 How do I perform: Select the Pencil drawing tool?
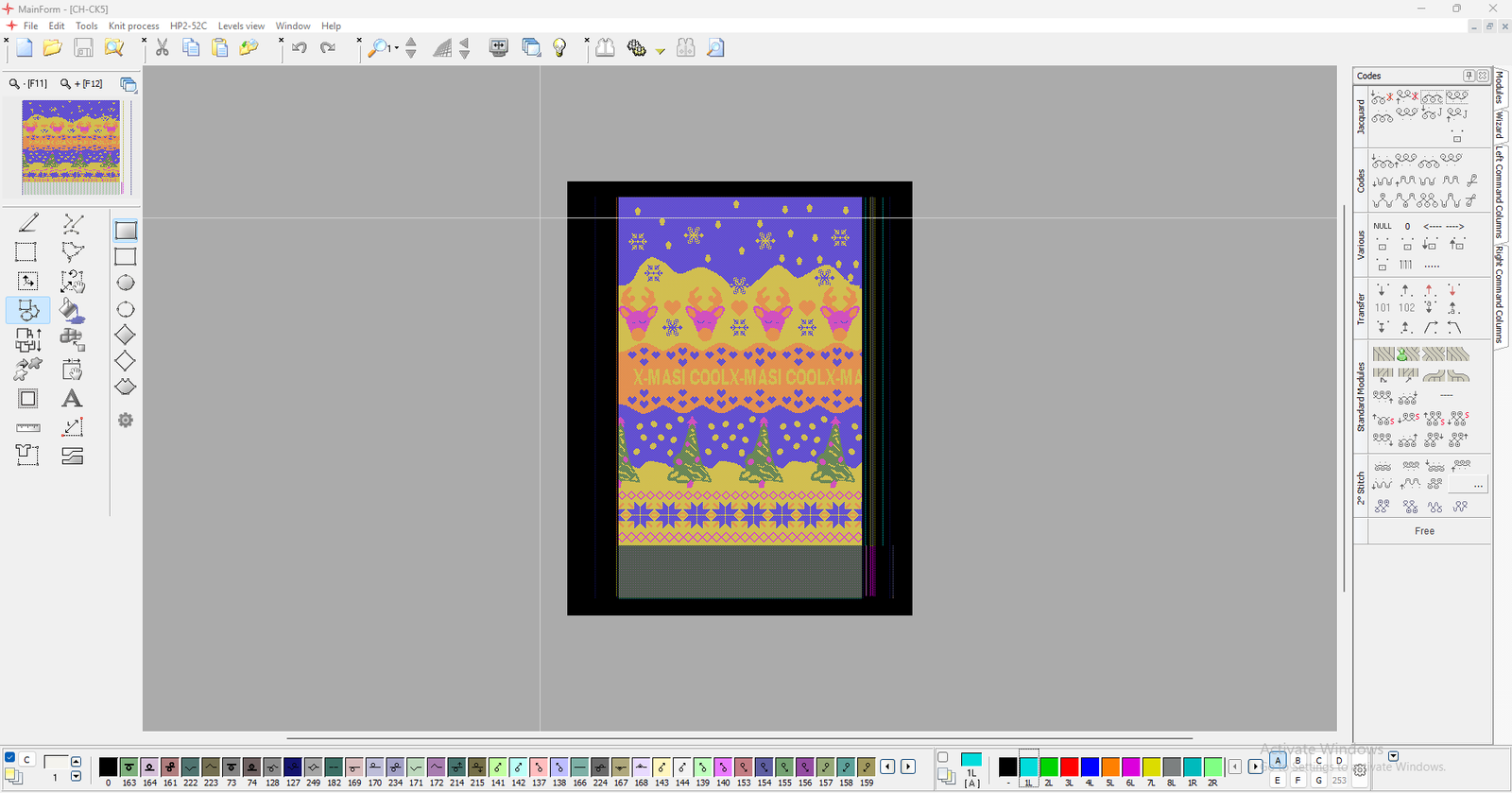point(28,223)
